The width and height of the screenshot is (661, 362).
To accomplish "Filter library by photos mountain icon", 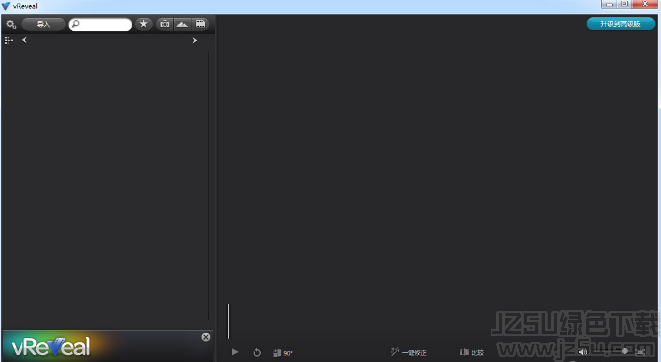I will [x=182, y=24].
